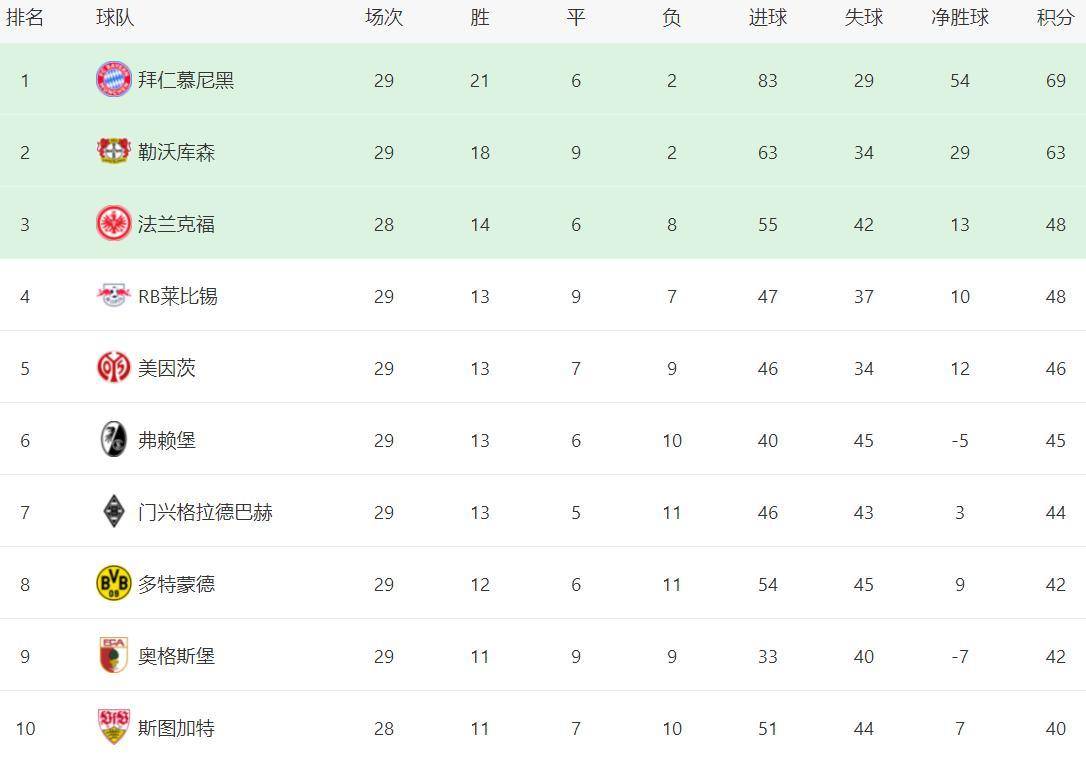This screenshot has height=757, width=1086.
Task: Click the Borussia Dortmund BVB logo
Action: (113, 584)
